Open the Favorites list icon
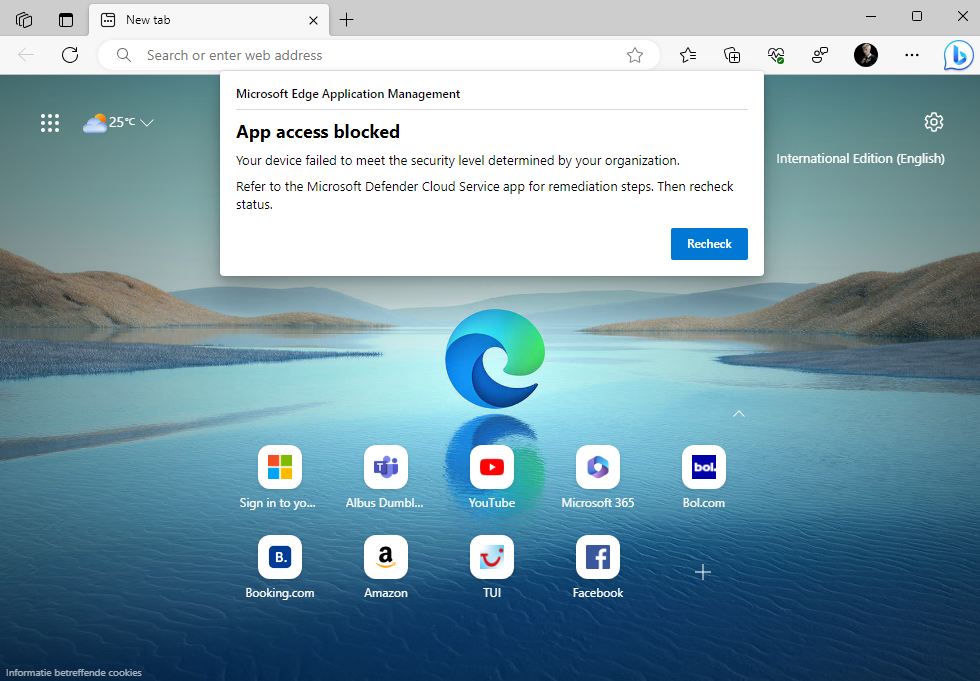The height and width of the screenshot is (681, 980). coord(688,56)
